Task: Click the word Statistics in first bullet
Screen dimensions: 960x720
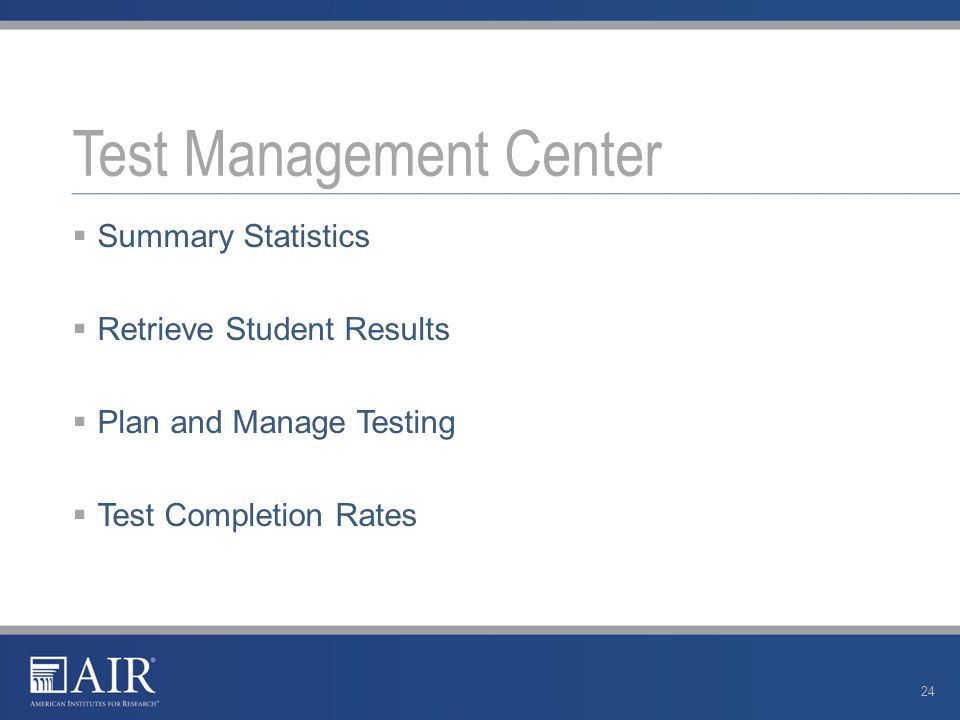Action: pyautogui.click(x=307, y=236)
